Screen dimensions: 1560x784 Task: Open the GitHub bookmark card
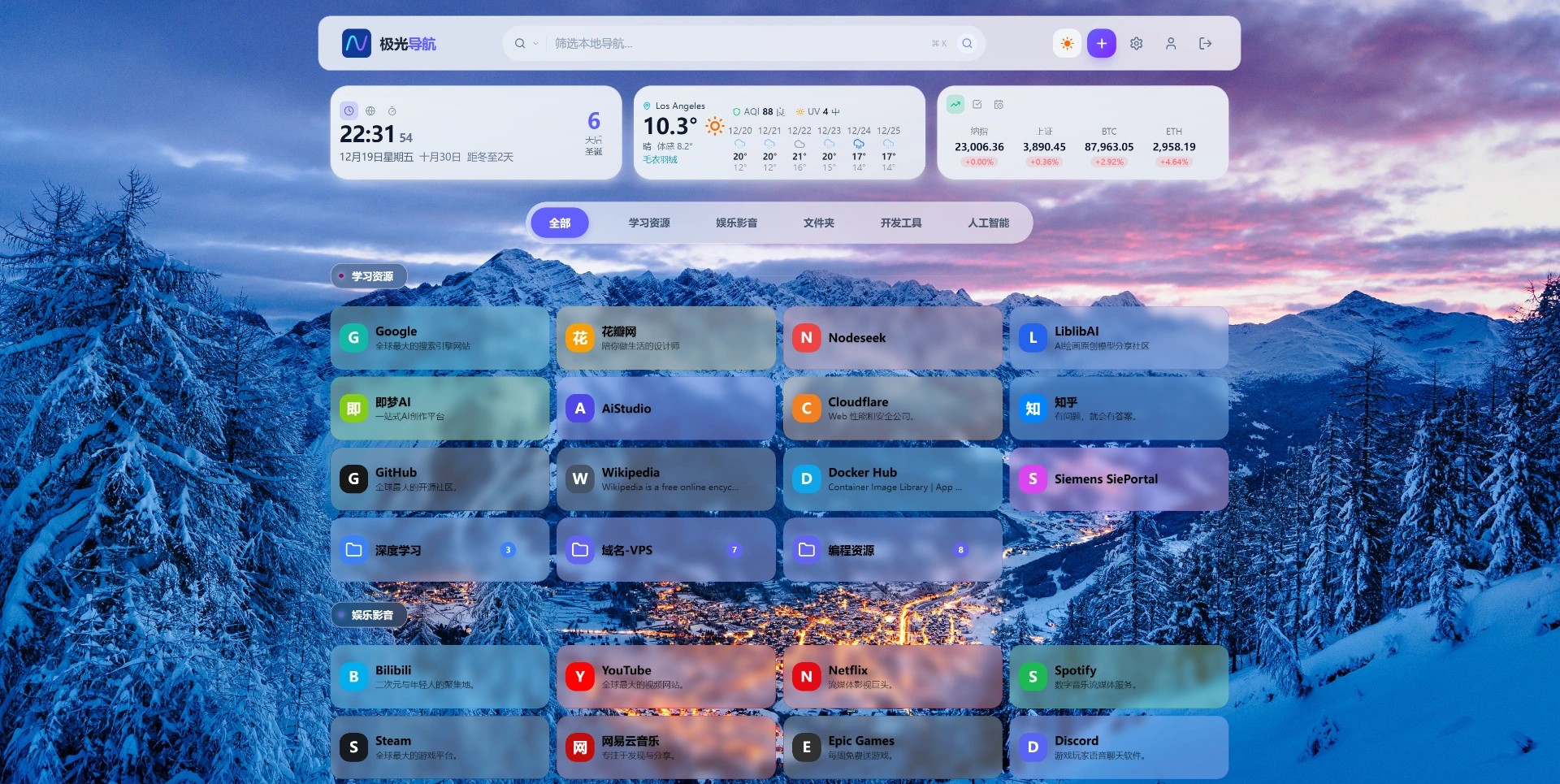tap(440, 479)
